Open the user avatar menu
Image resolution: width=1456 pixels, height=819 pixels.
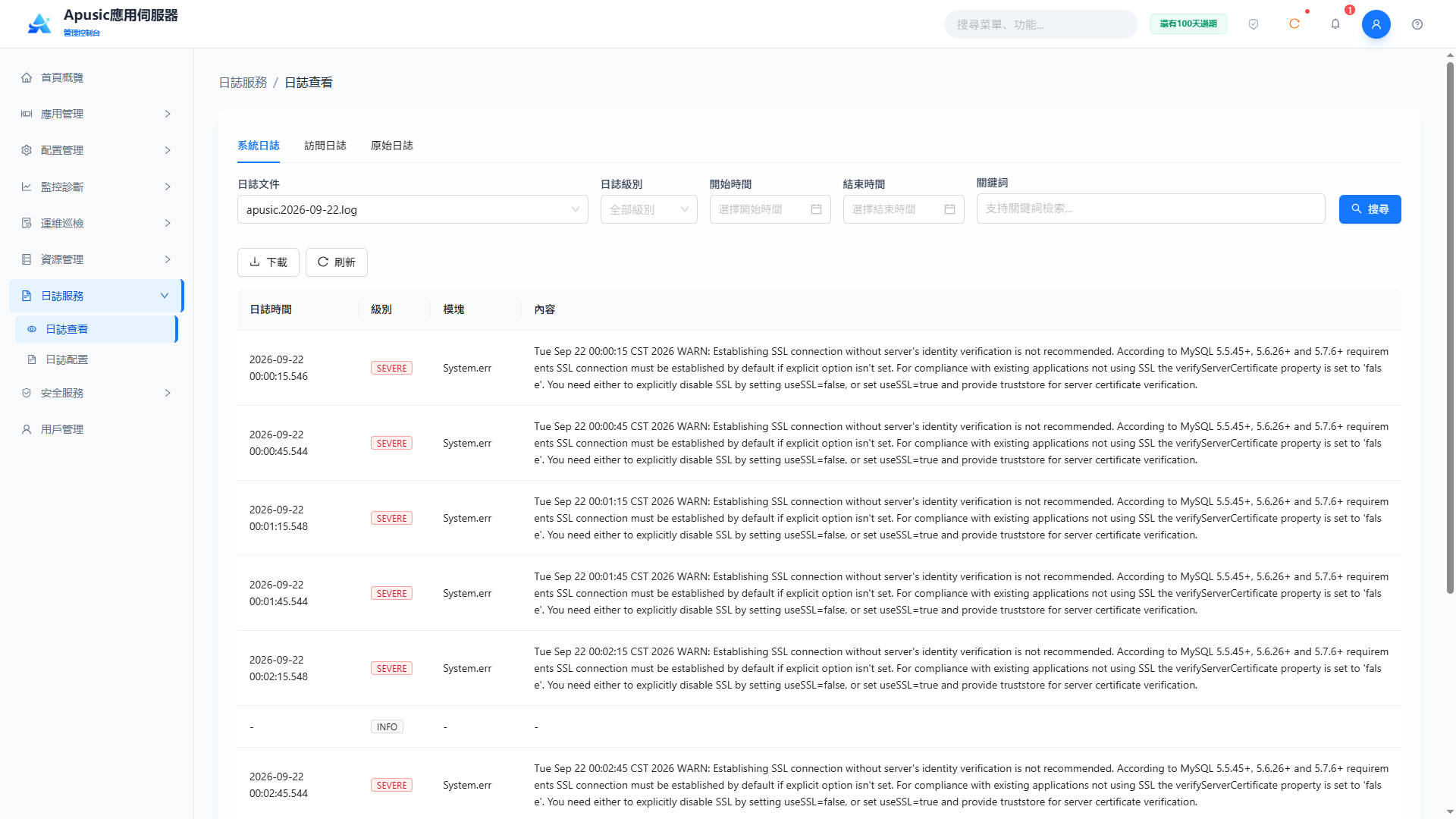pos(1376,24)
